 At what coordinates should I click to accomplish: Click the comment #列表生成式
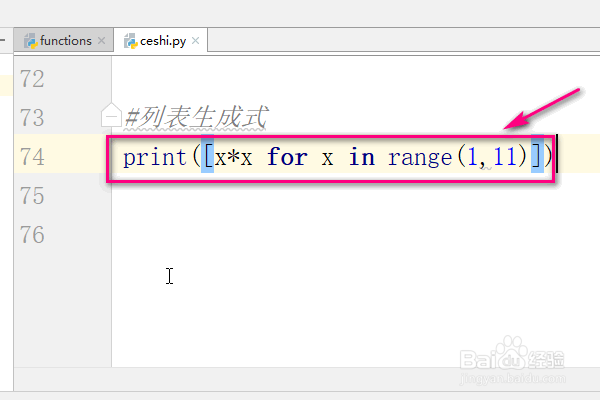(x=196, y=117)
